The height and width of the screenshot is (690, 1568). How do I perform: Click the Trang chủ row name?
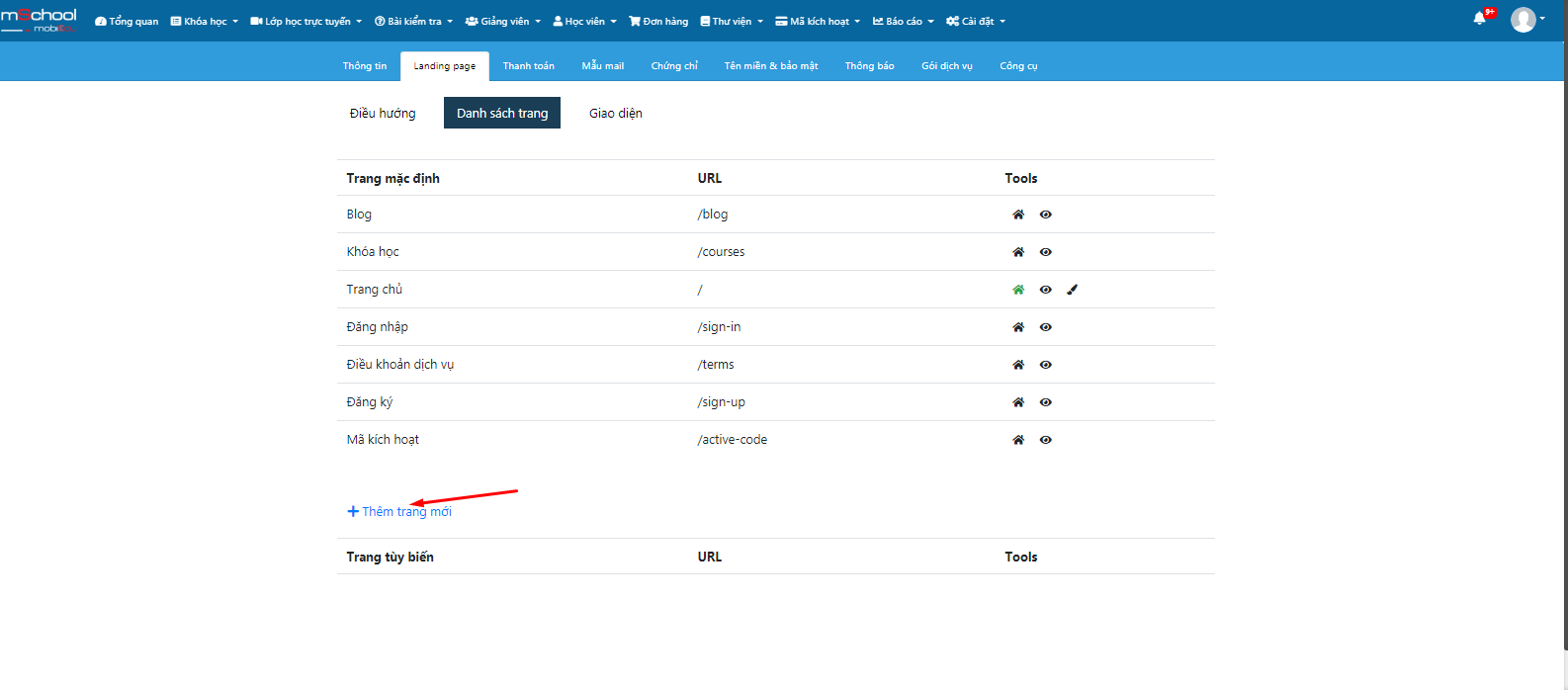(375, 290)
